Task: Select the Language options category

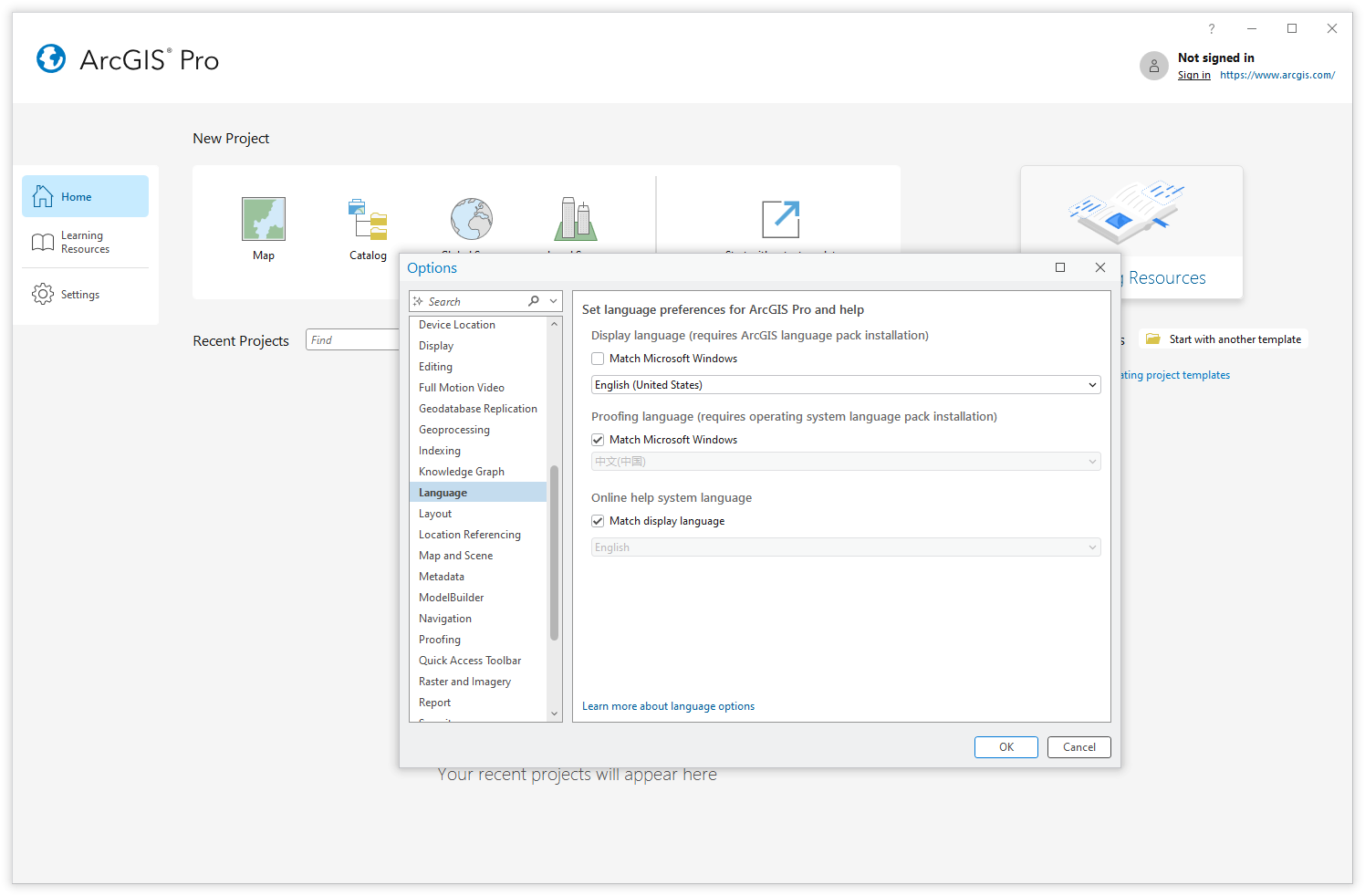Action: coord(478,493)
